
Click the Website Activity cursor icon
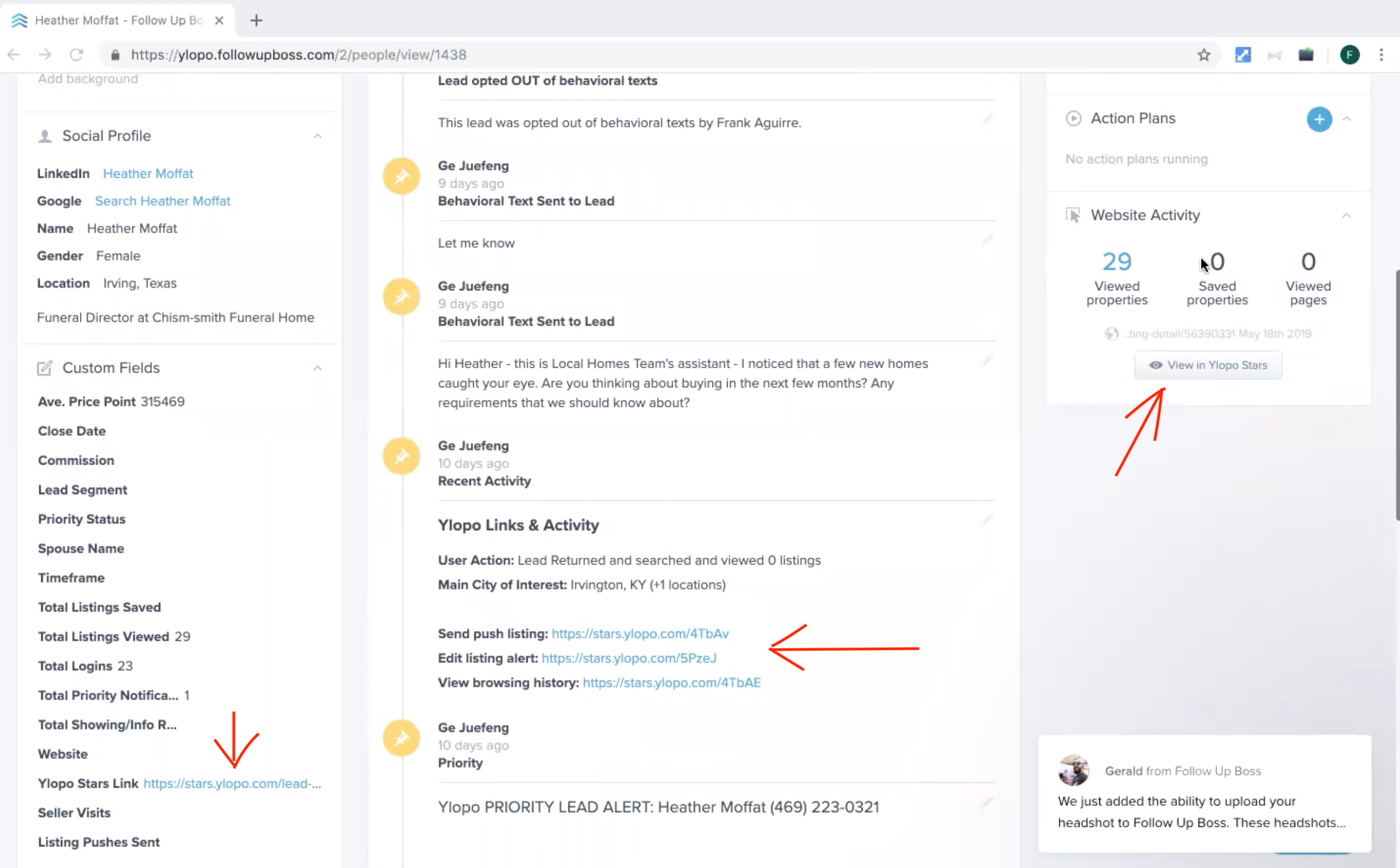click(x=1073, y=215)
